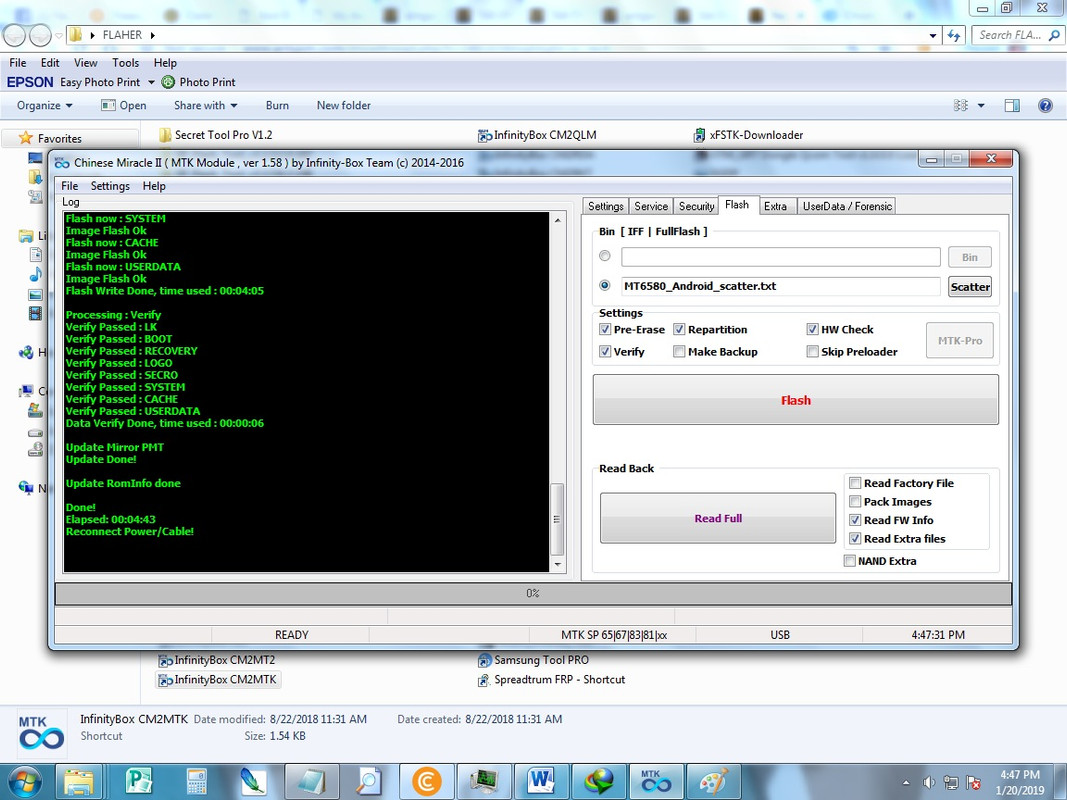1067x800 pixels.
Task: Click Explorer back navigation arrow
Action: [x=14, y=35]
